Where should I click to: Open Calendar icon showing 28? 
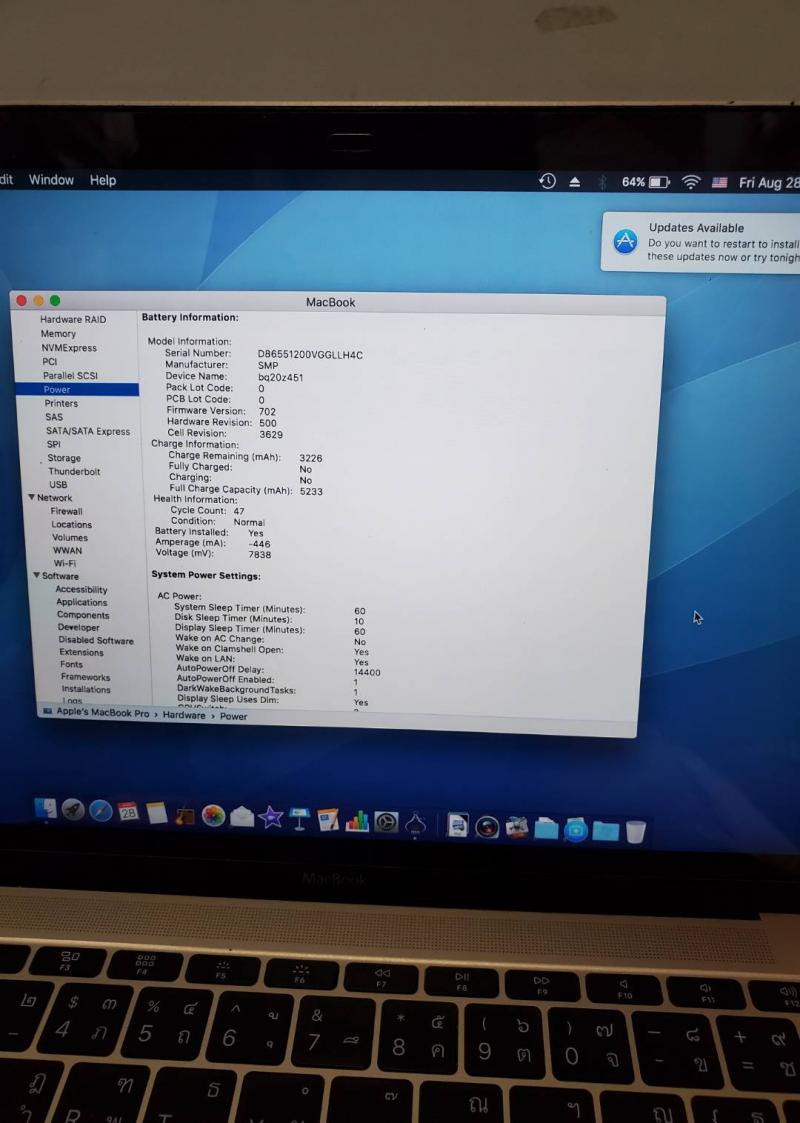[128, 811]
